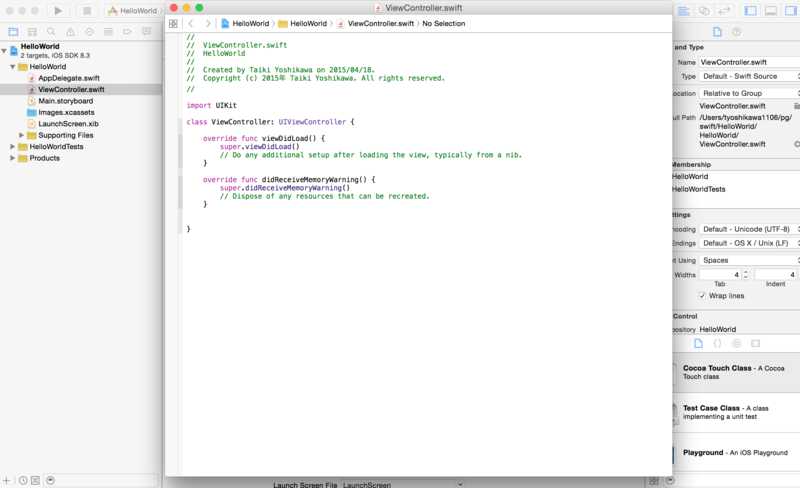Image resolution: width=800 pixels, height=488 pixels.
Task: Click ViewController.swift in jump bar
Action: pos(376,23)
